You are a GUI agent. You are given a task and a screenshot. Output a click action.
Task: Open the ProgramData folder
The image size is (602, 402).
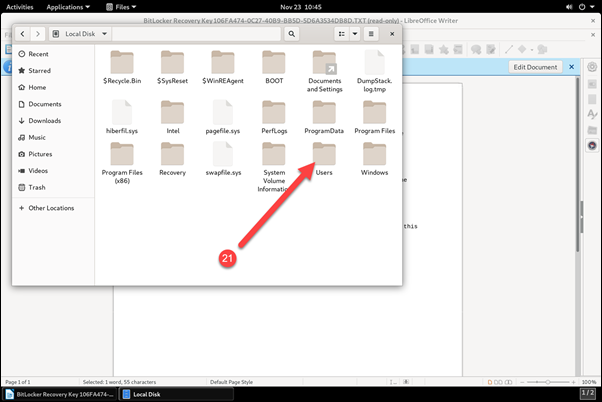(324, 117)
